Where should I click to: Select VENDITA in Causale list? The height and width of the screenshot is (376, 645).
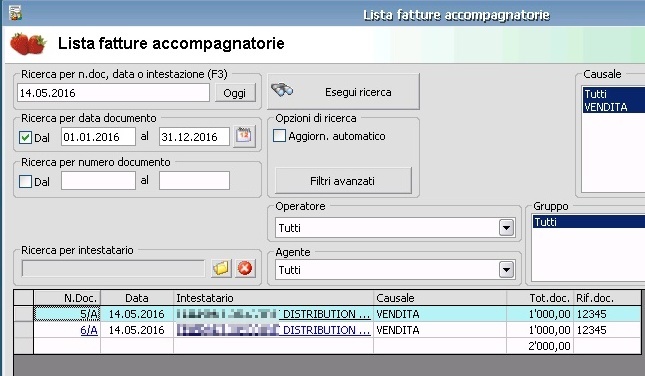click(x=614, y=107)
